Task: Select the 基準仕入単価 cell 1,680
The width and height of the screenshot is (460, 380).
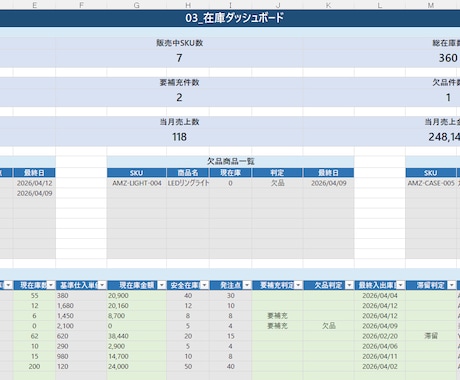Action: pyautogui.click(x=81, y=306)
